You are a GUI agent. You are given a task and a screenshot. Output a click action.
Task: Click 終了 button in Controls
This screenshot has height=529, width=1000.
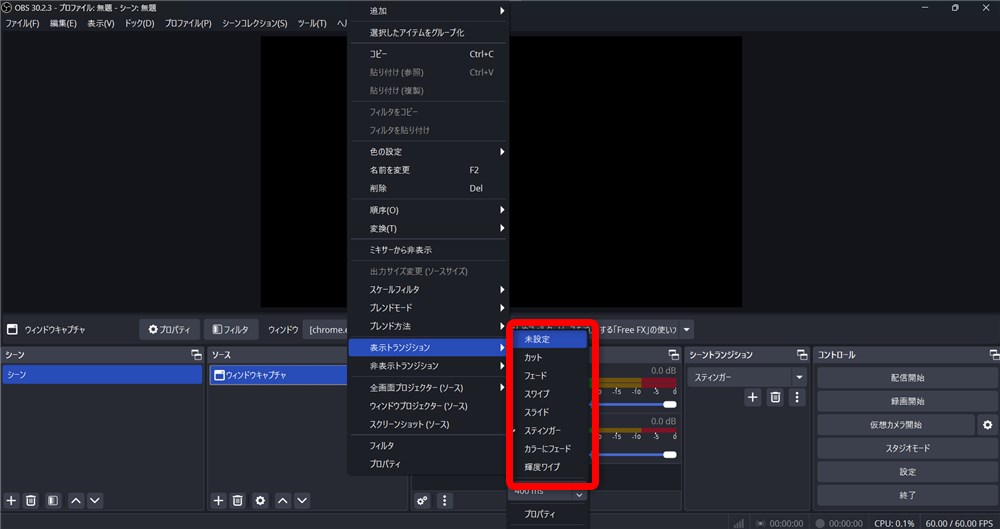[x=907, y=495]
